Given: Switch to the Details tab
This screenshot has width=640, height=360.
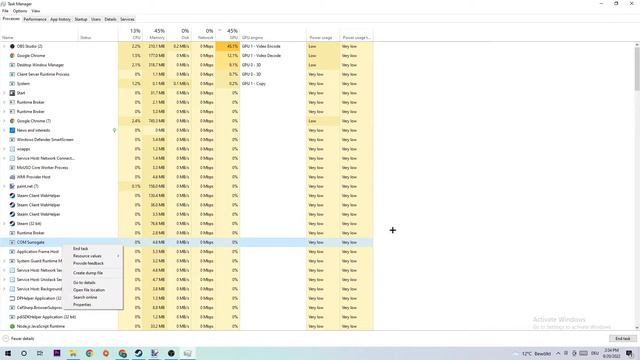Looking at the screenshot, I should [110, 19].
